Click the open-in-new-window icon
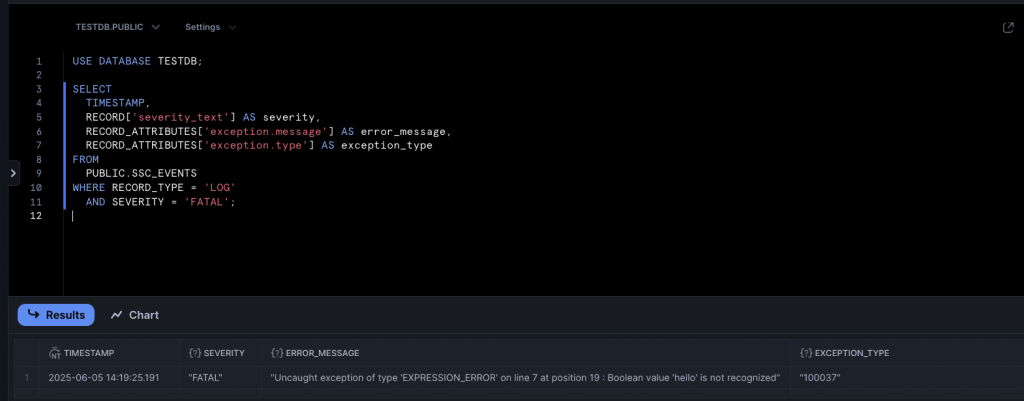The width and height of the screenshot is (1024, 401). 1008,28
